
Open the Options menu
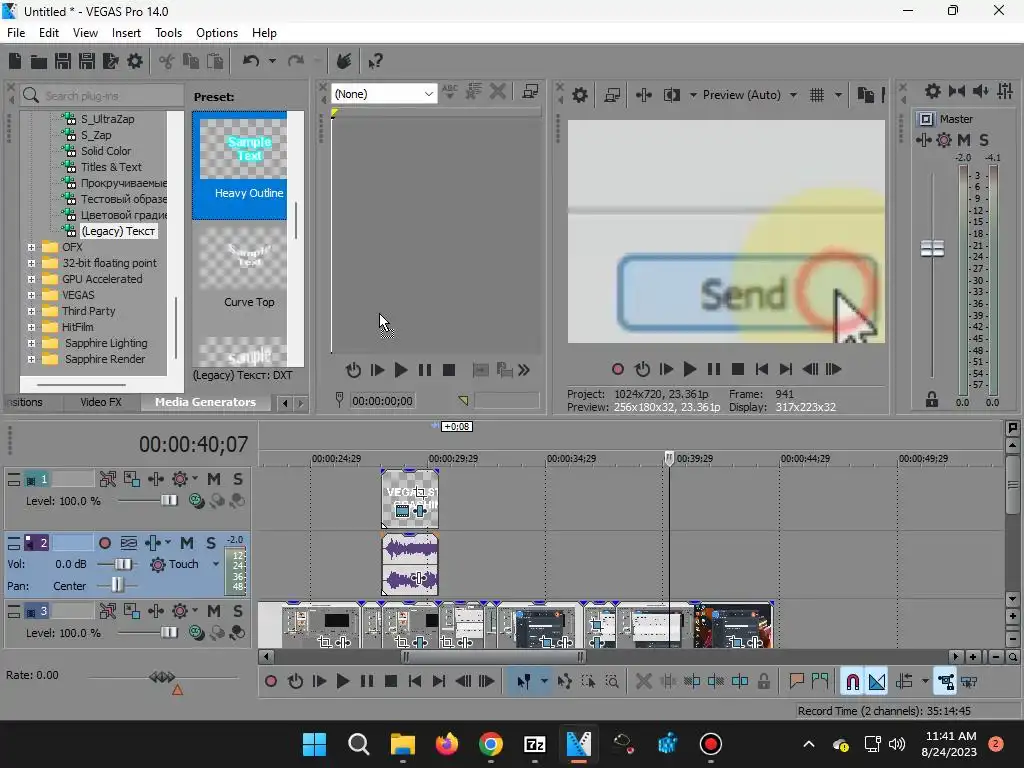click(217, 33)
